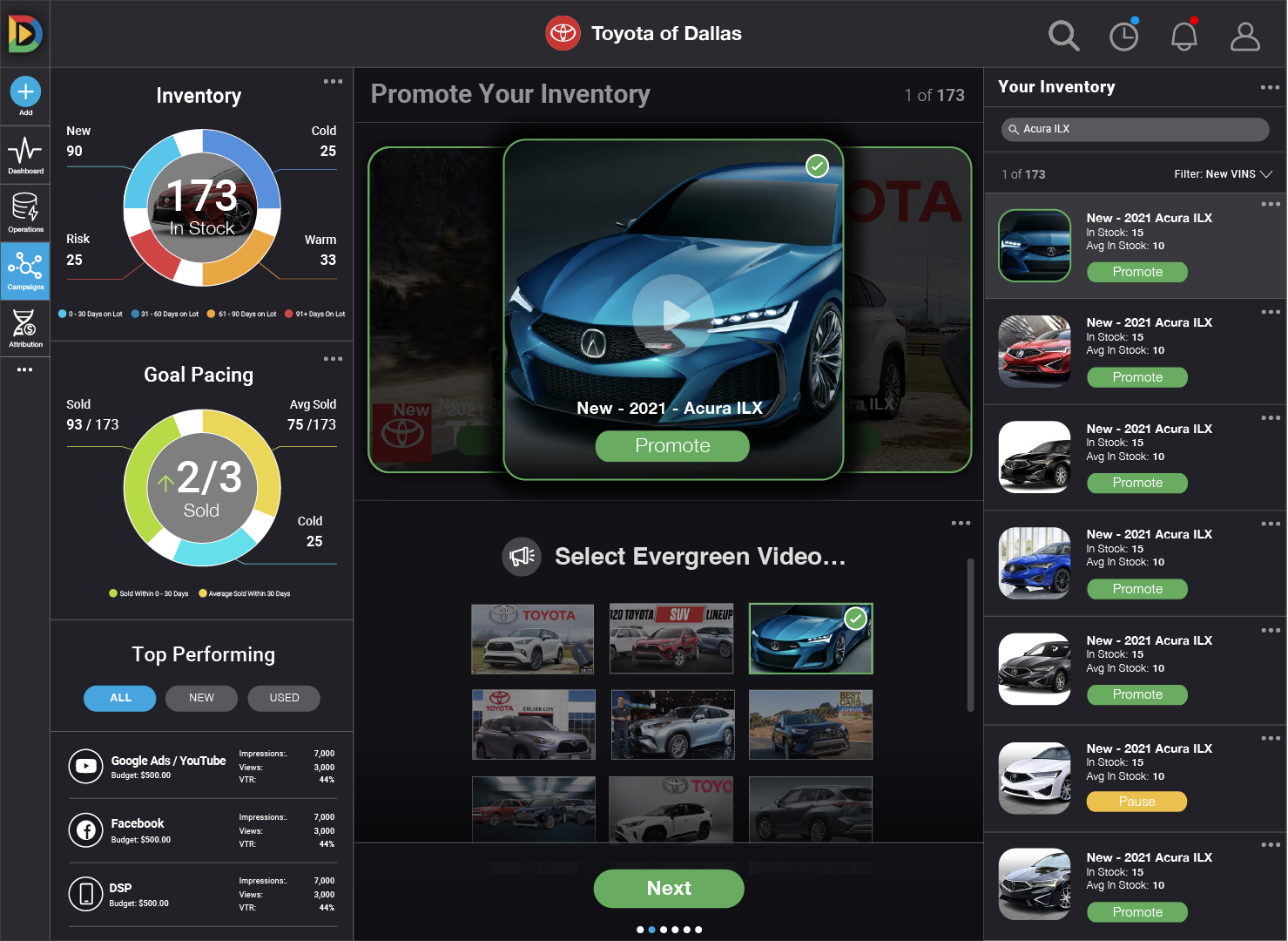The width and height of the screenshot is (1288, 941).
Task: Toggle the checkmark on the featured Acura card
Action: coord(817,166)
